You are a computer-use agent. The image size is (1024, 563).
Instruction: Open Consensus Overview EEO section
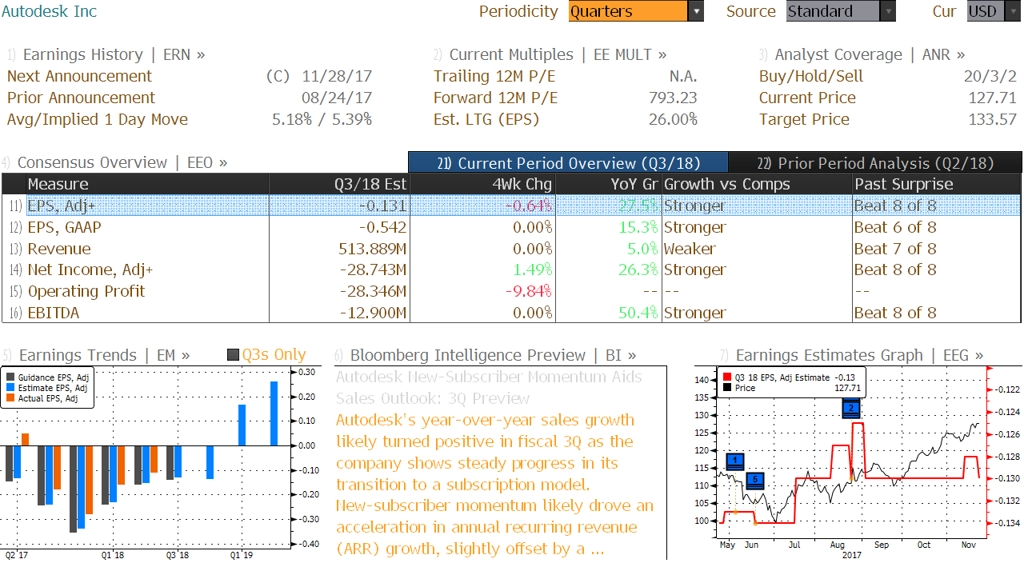coord(115,163)
